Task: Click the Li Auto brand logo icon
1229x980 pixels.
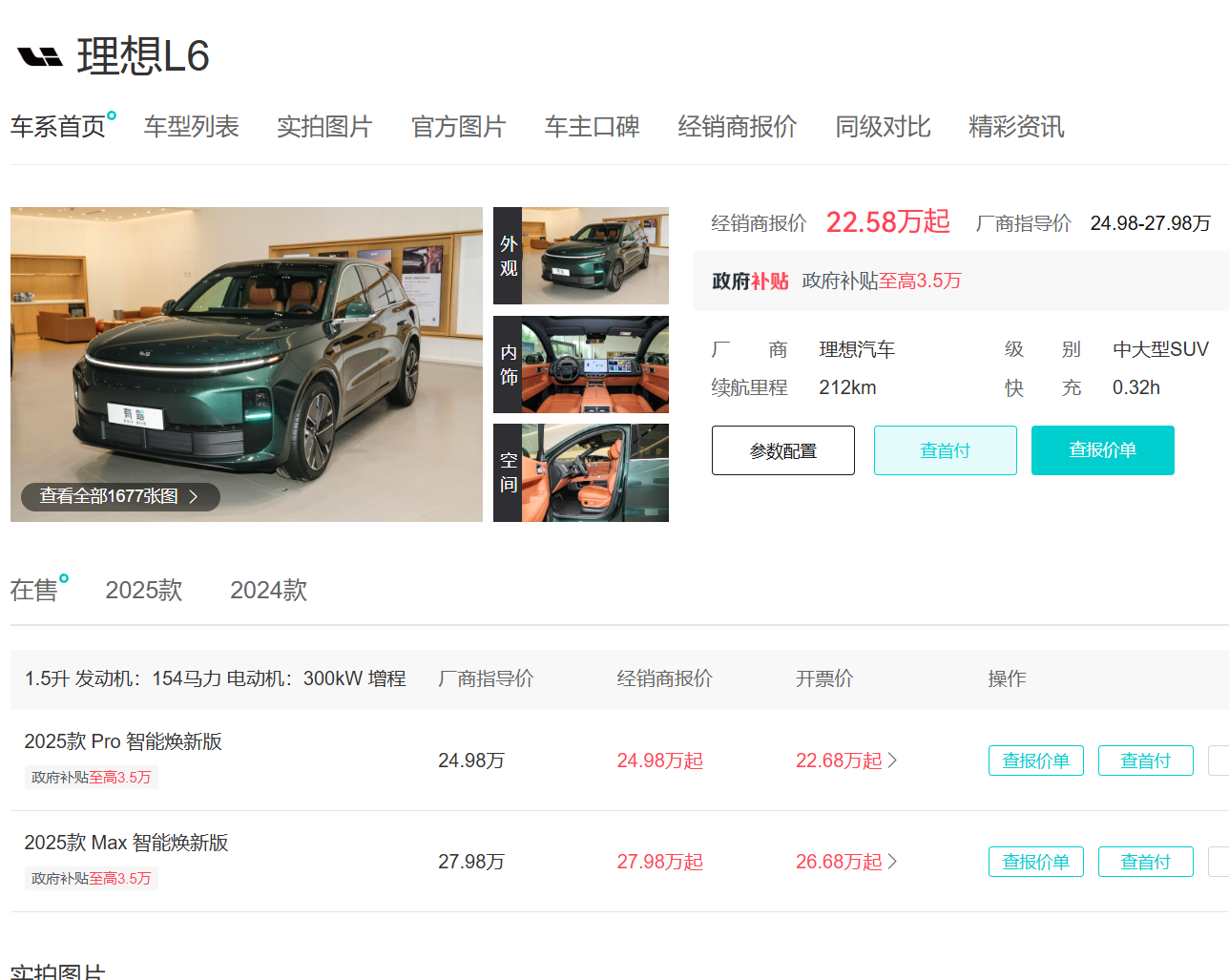Action: click(40, 57)
